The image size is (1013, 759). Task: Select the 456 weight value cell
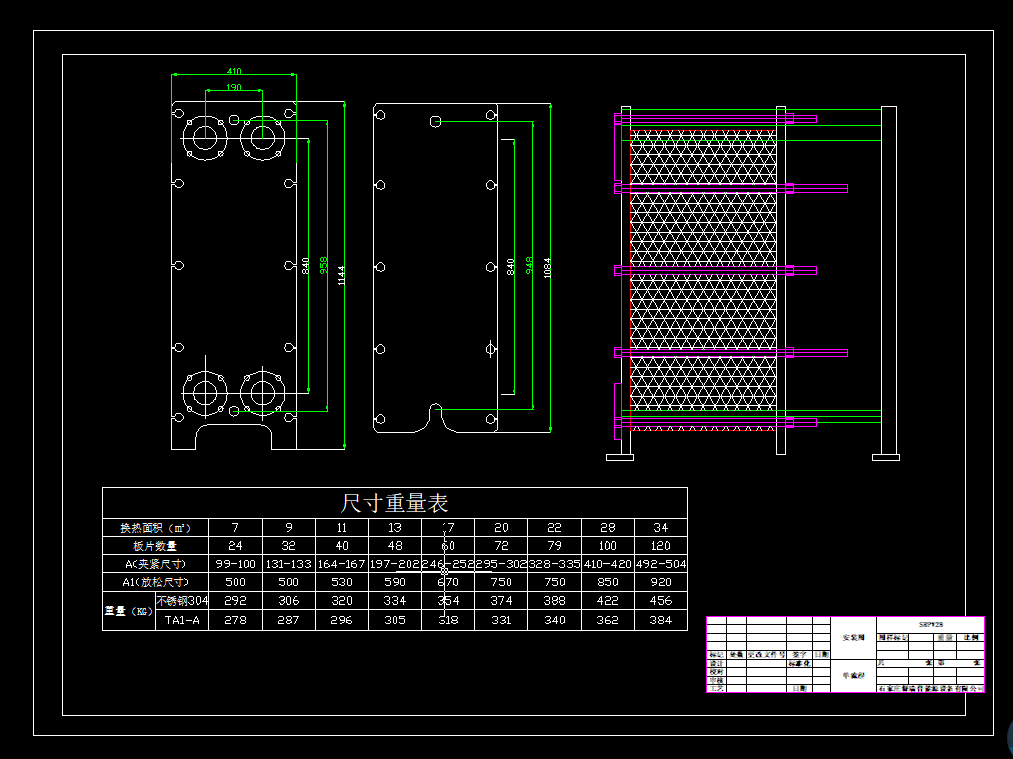pyautogui.click(x=661, y=601)
